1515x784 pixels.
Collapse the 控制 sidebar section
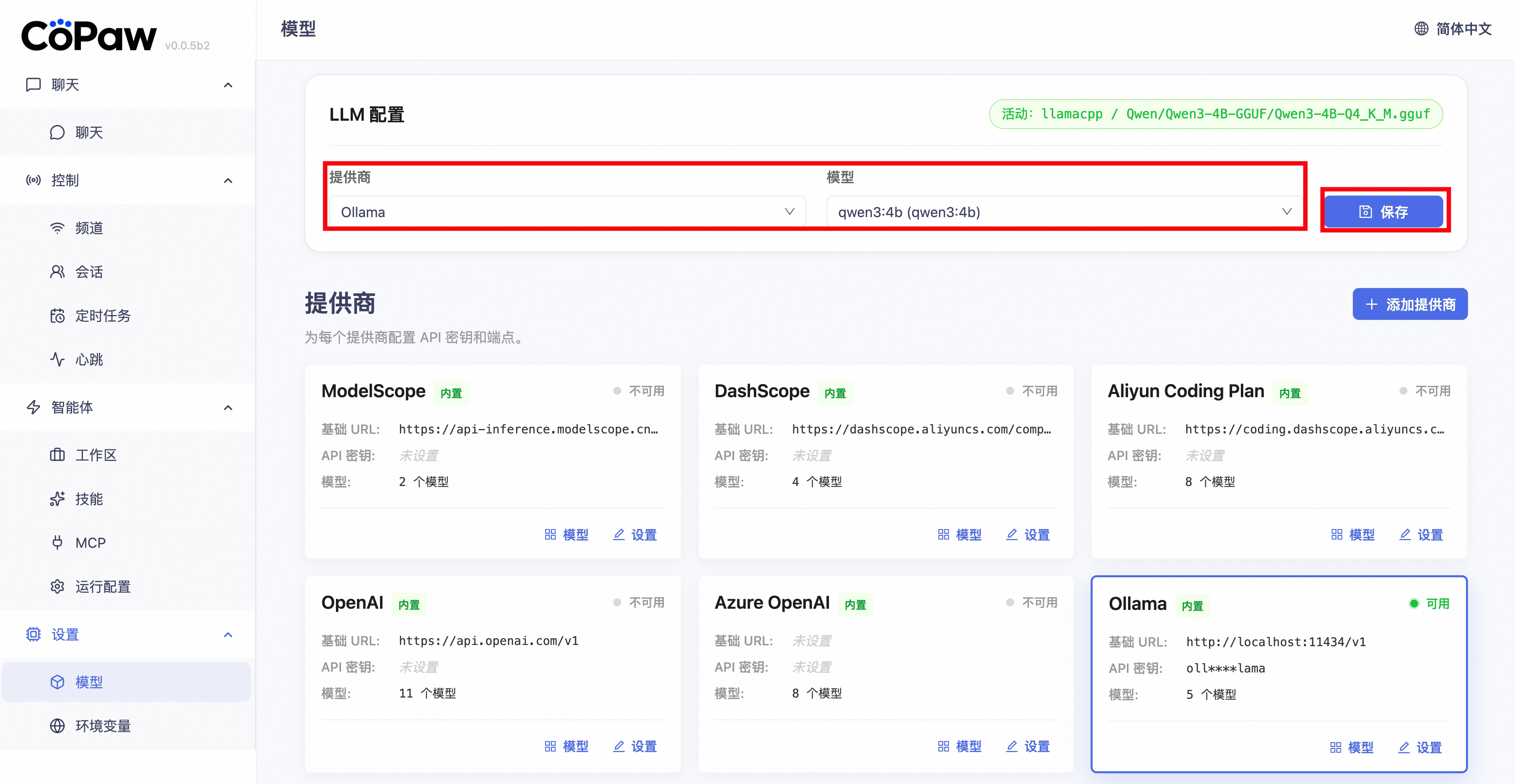pyautogui.click(x=228, y=180)
